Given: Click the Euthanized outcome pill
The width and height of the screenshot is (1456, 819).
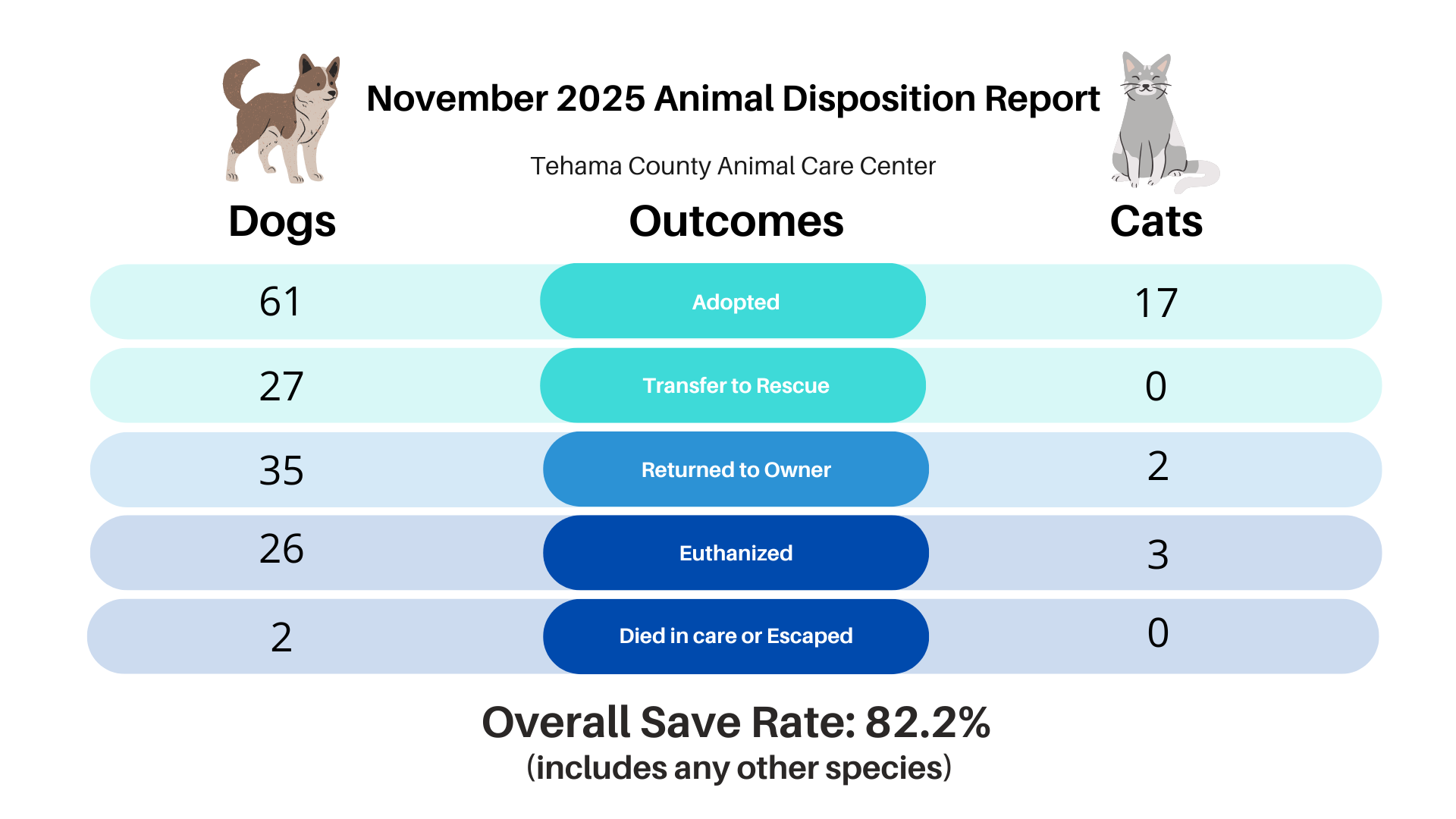Looking at the screenshot, I should pyautogui.click(x=736, y=553).
